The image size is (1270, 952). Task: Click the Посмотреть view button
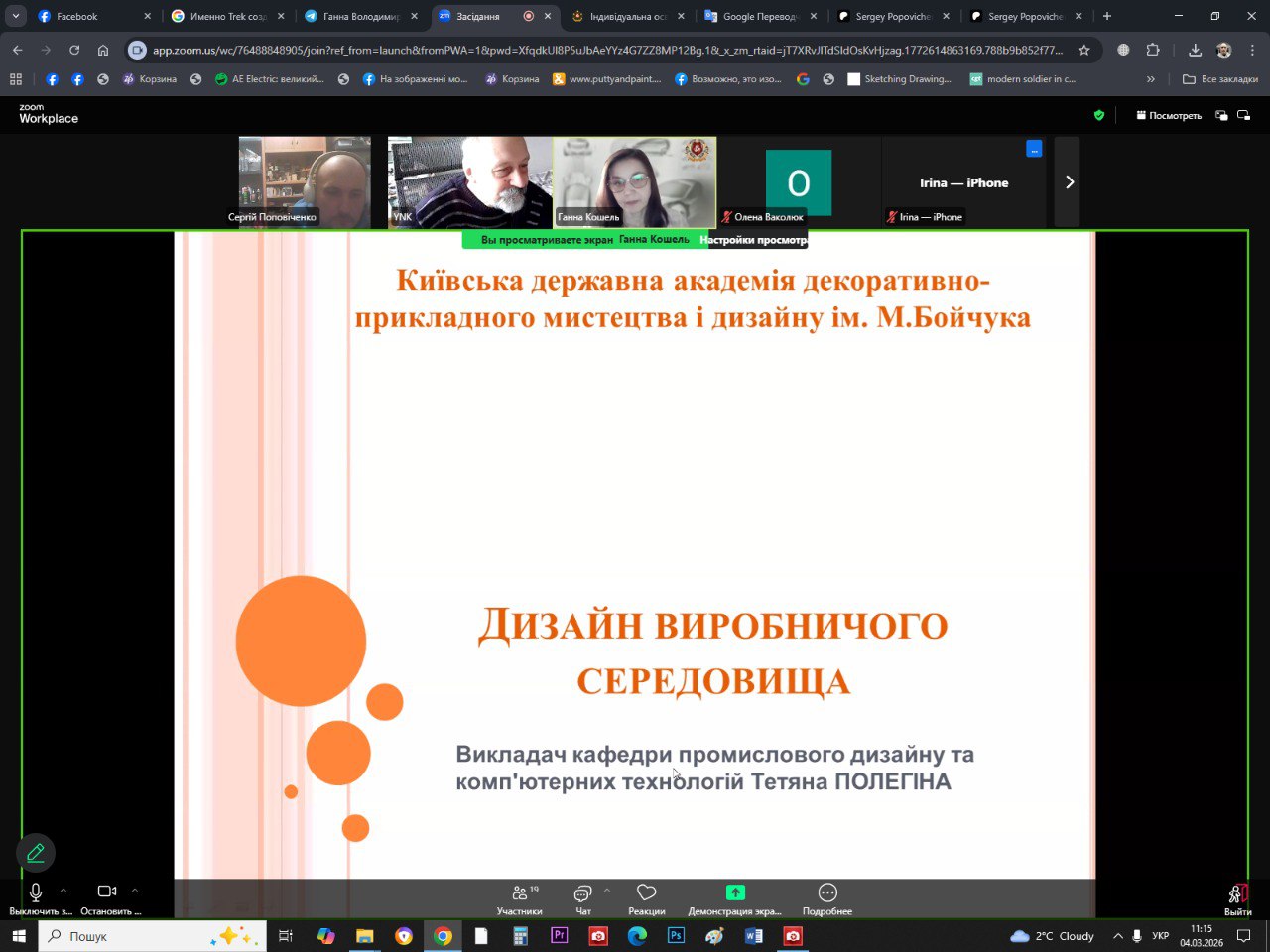[1169, 116]
